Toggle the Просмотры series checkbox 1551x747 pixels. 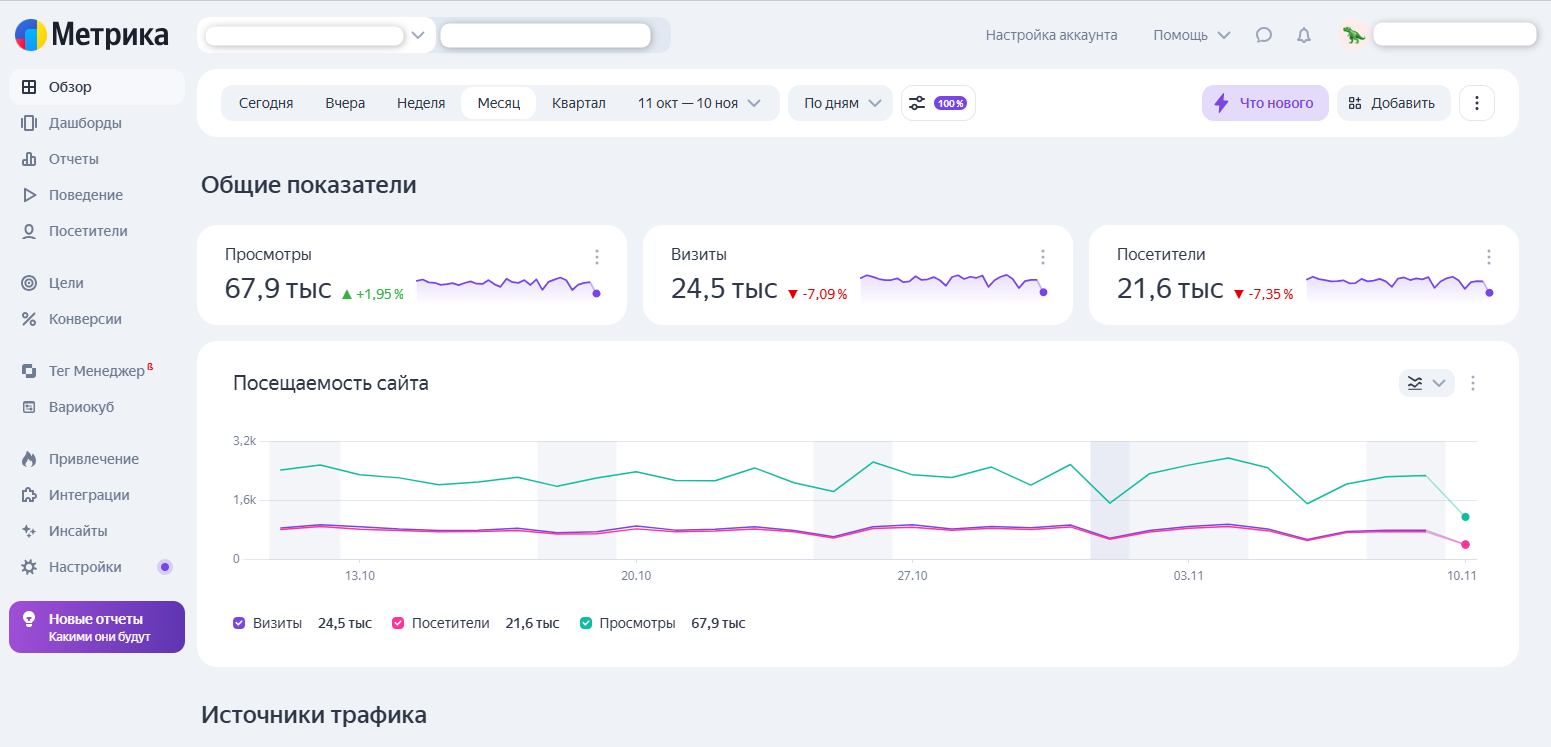click(x=586, y=623)
